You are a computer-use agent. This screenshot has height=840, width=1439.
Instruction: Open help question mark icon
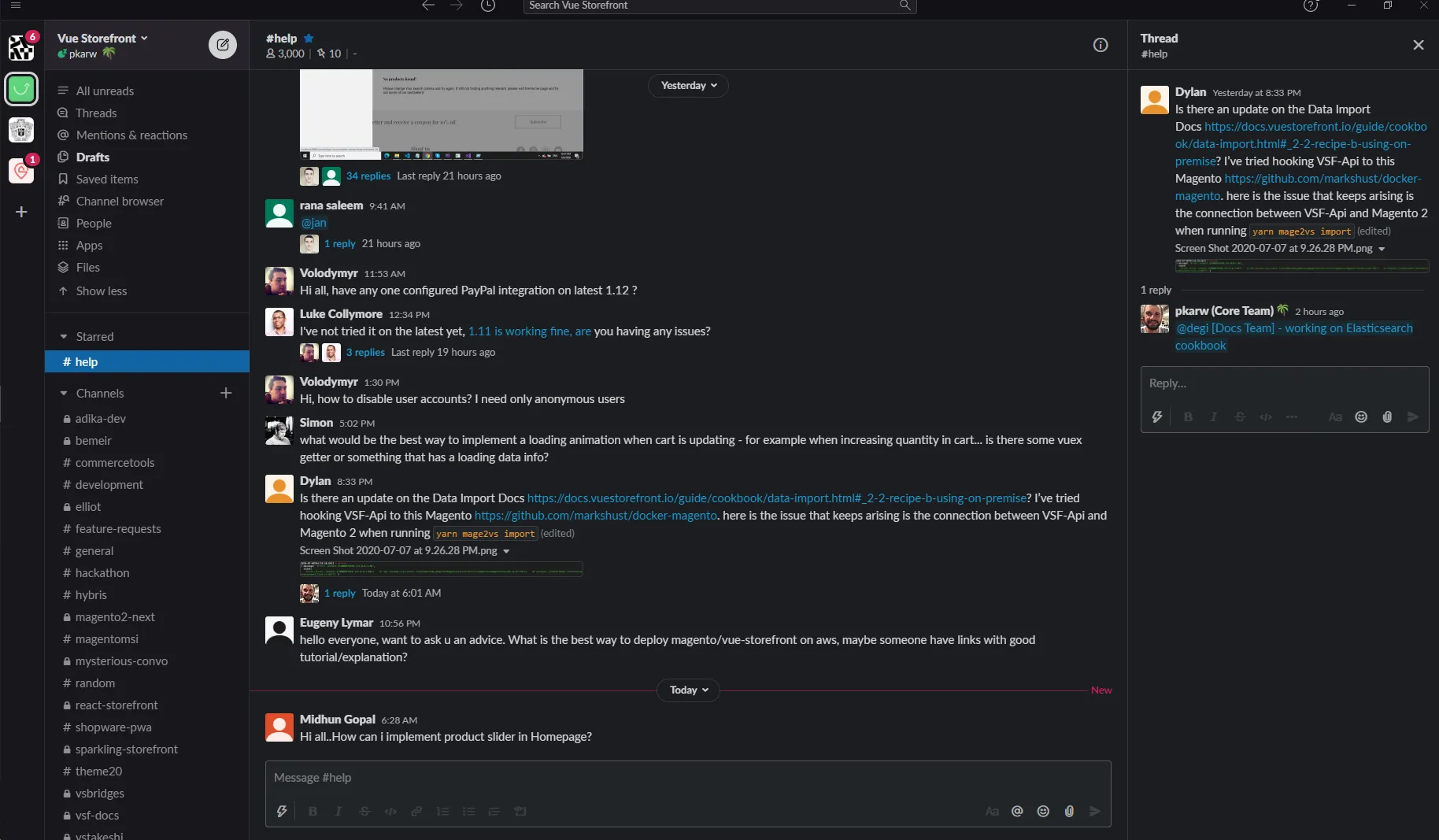click(x=1311, y=6)
